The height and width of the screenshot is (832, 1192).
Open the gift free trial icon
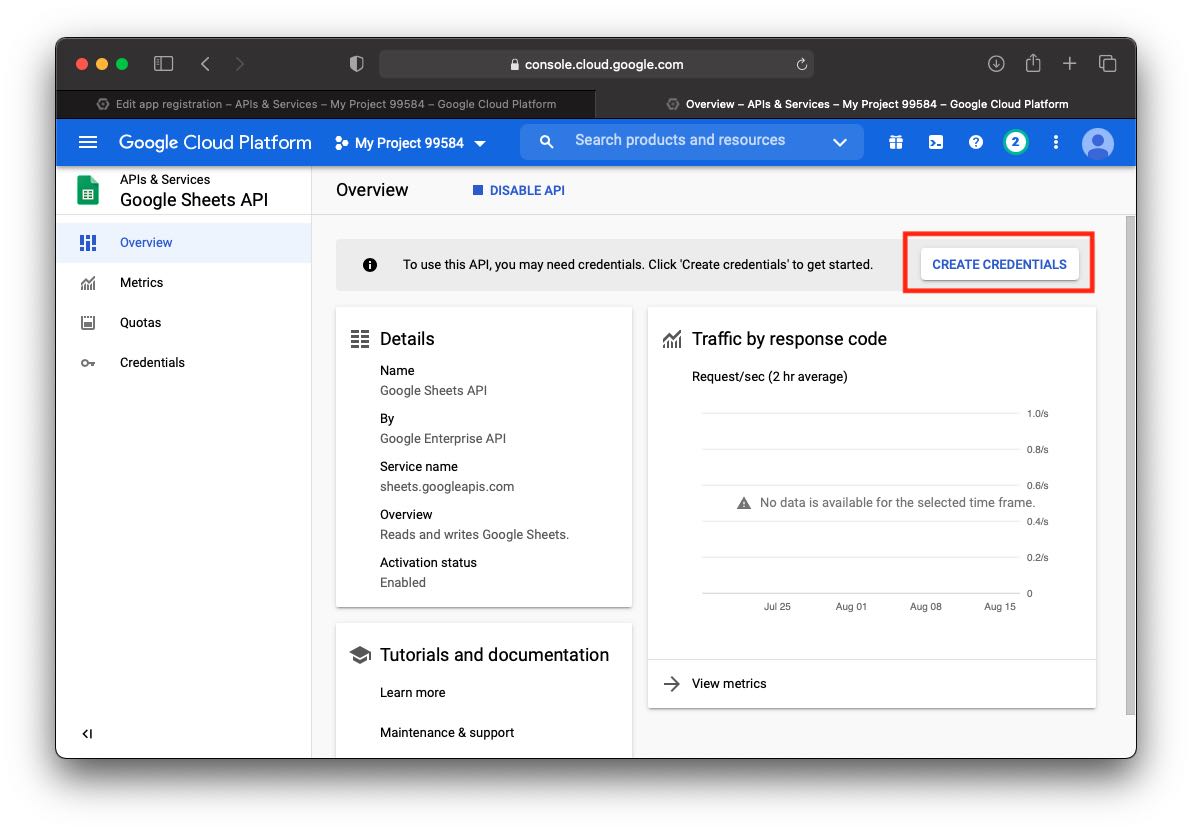coord(896,142)
